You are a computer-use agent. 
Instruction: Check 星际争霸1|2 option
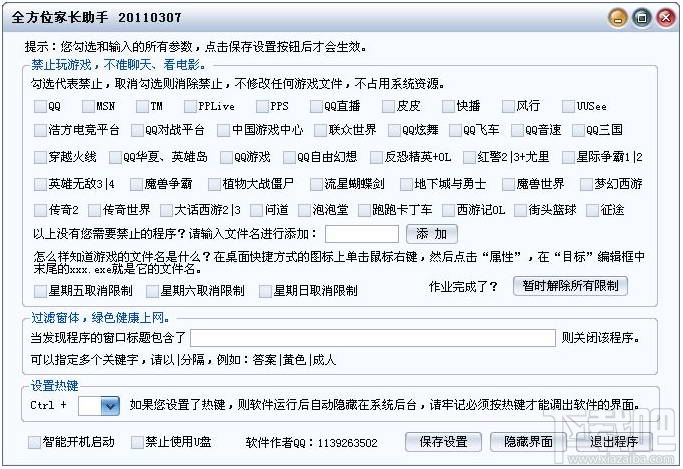pyautogui.click(x=568, y=157)
